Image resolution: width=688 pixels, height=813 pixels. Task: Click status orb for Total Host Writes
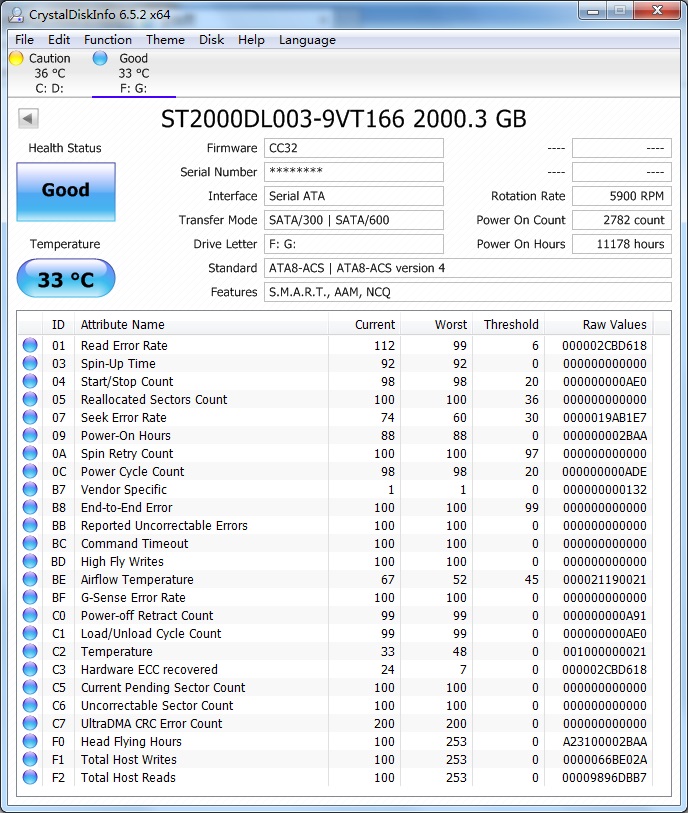[x=30, y=760]
